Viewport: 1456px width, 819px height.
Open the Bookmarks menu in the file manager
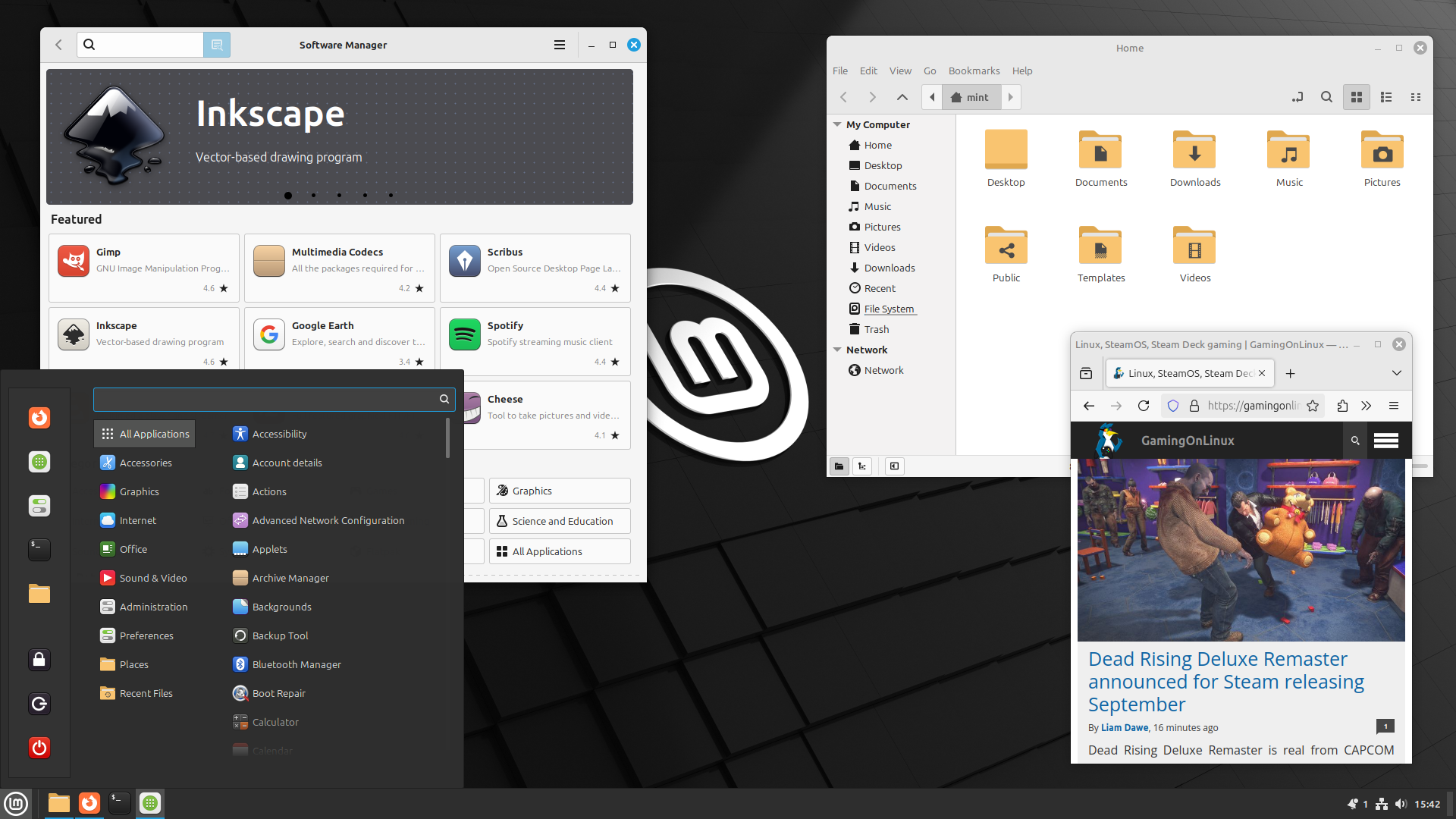974,71
